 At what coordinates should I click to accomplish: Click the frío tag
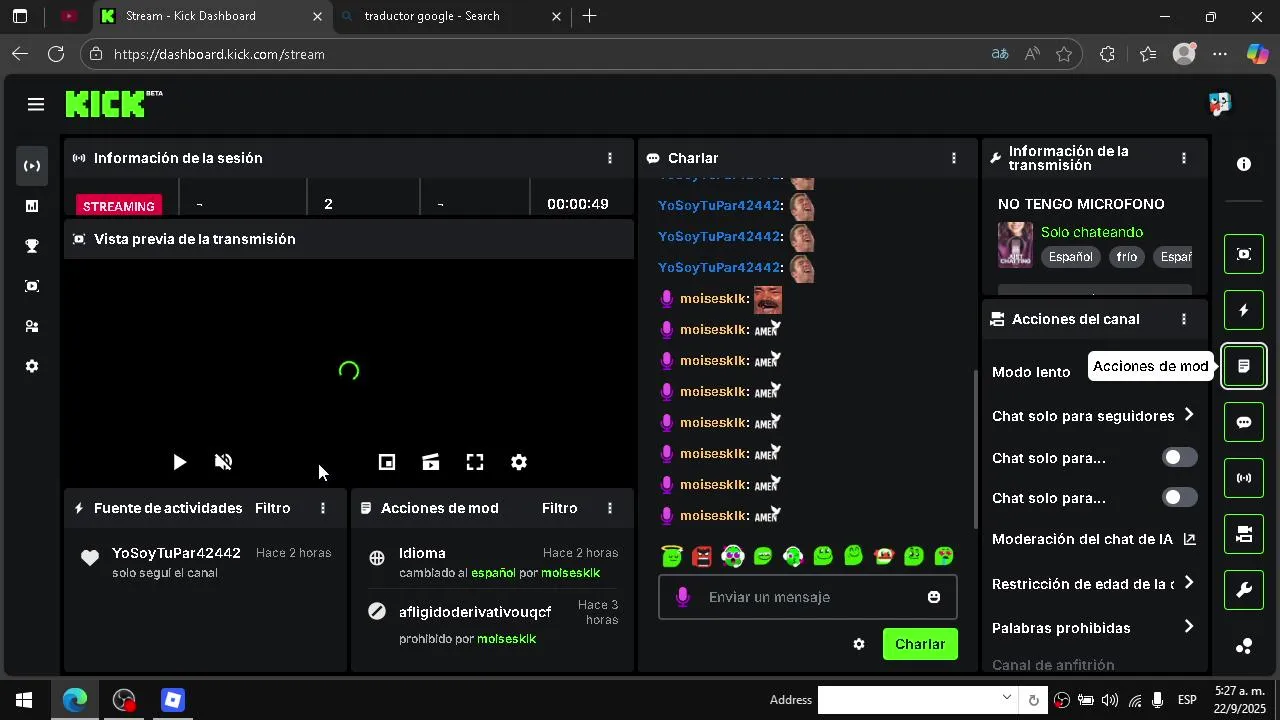click(x=1127, y=257)
